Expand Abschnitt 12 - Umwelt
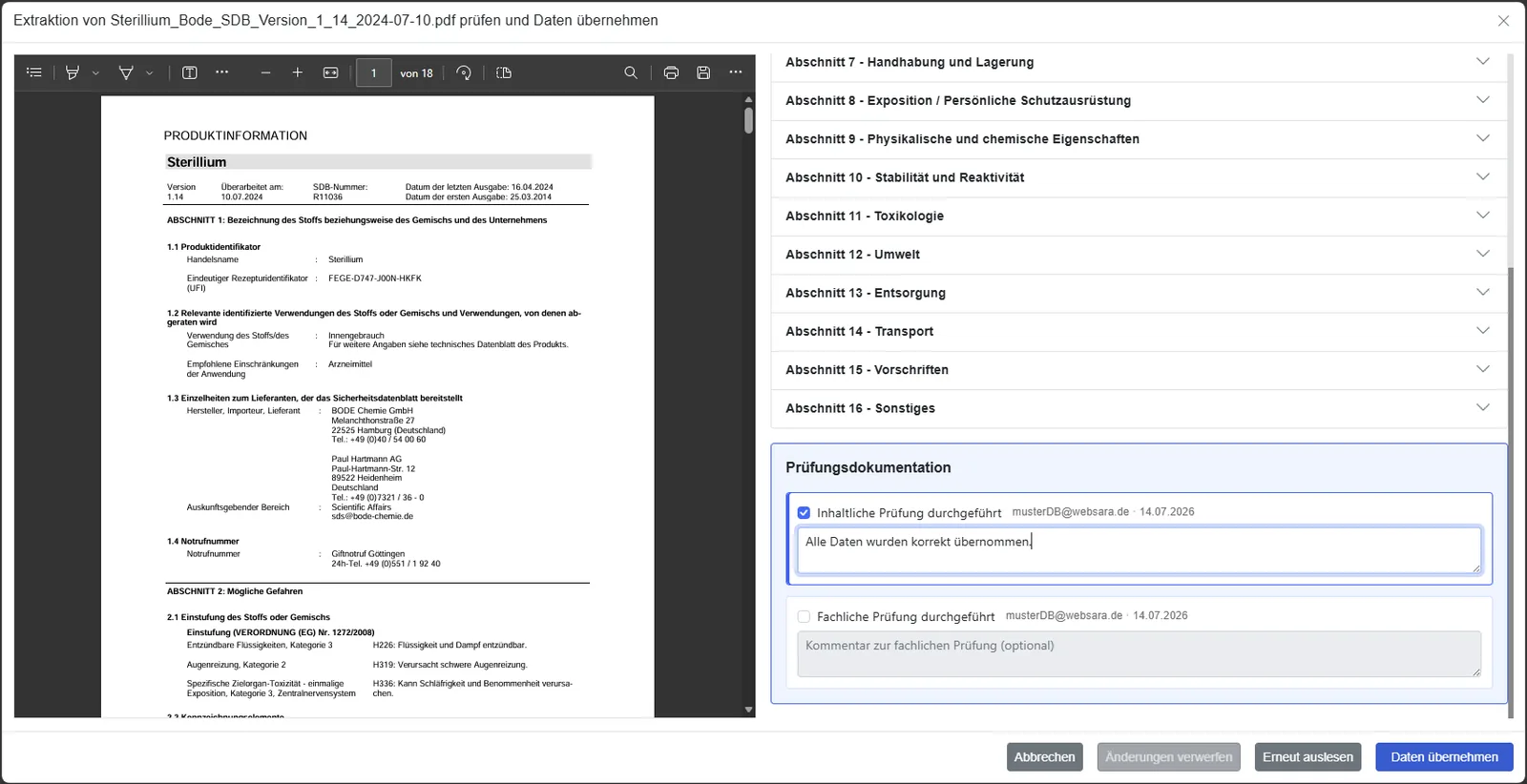 [1139, 255]
